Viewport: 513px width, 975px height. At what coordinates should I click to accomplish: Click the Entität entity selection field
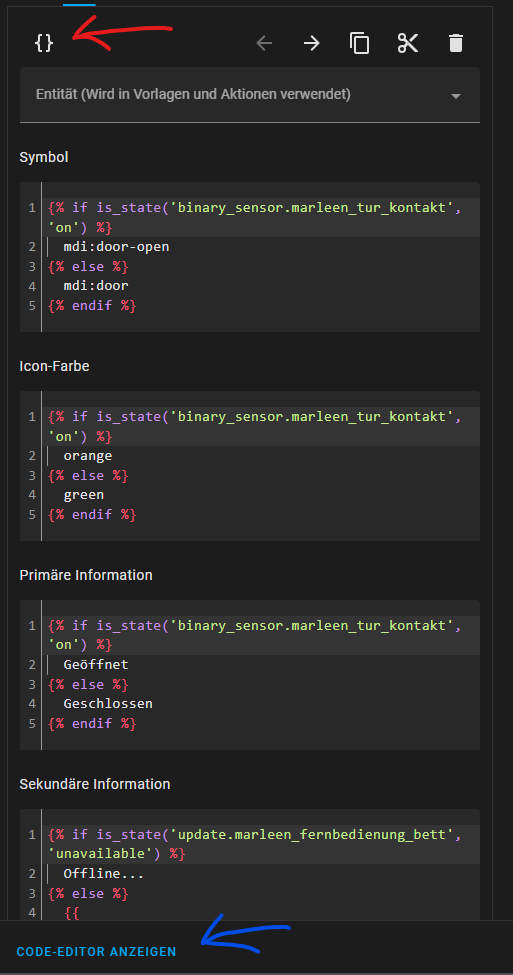(x=250, y=95)
